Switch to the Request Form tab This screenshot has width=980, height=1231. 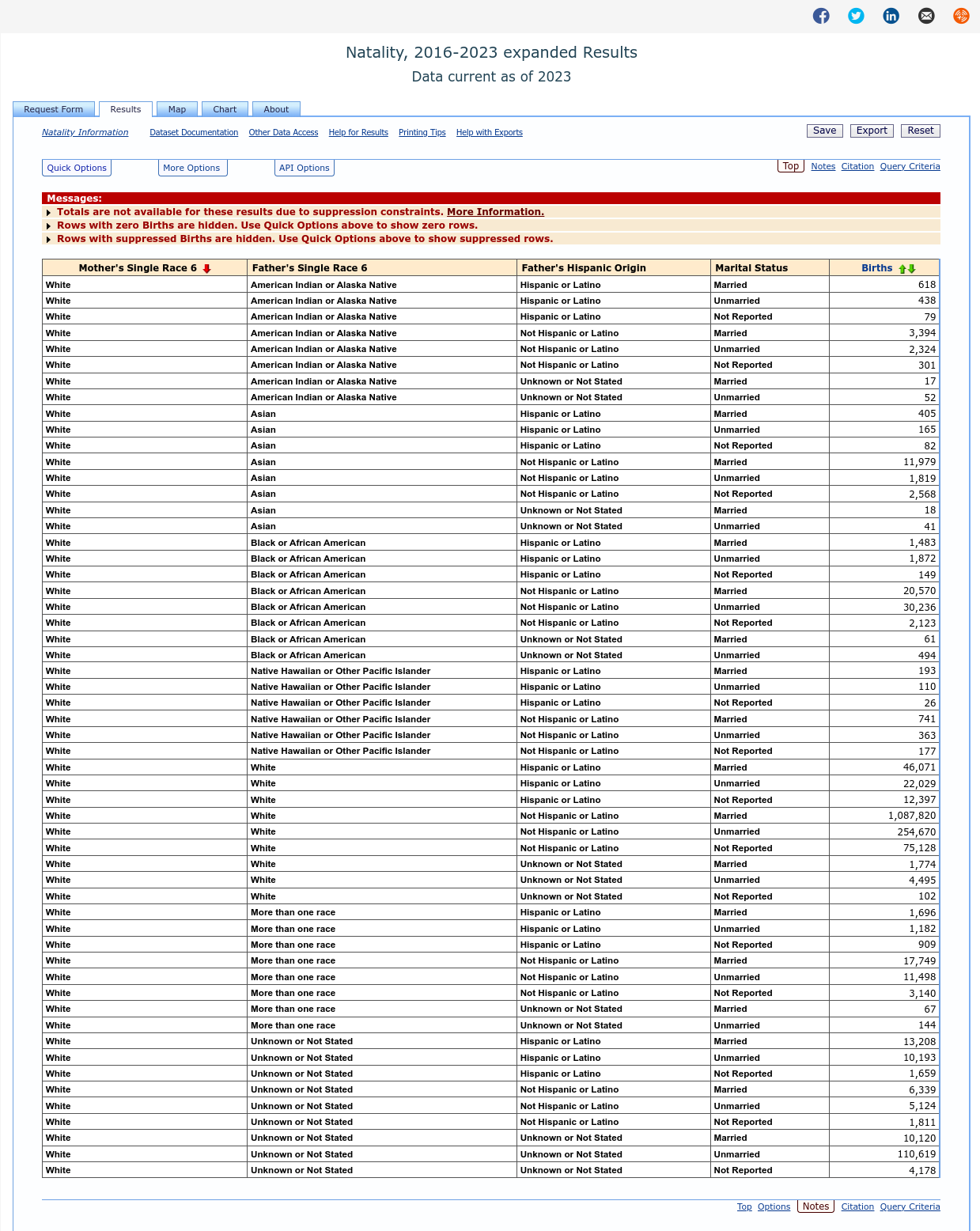pyautogui.click(x=54, y=109)
